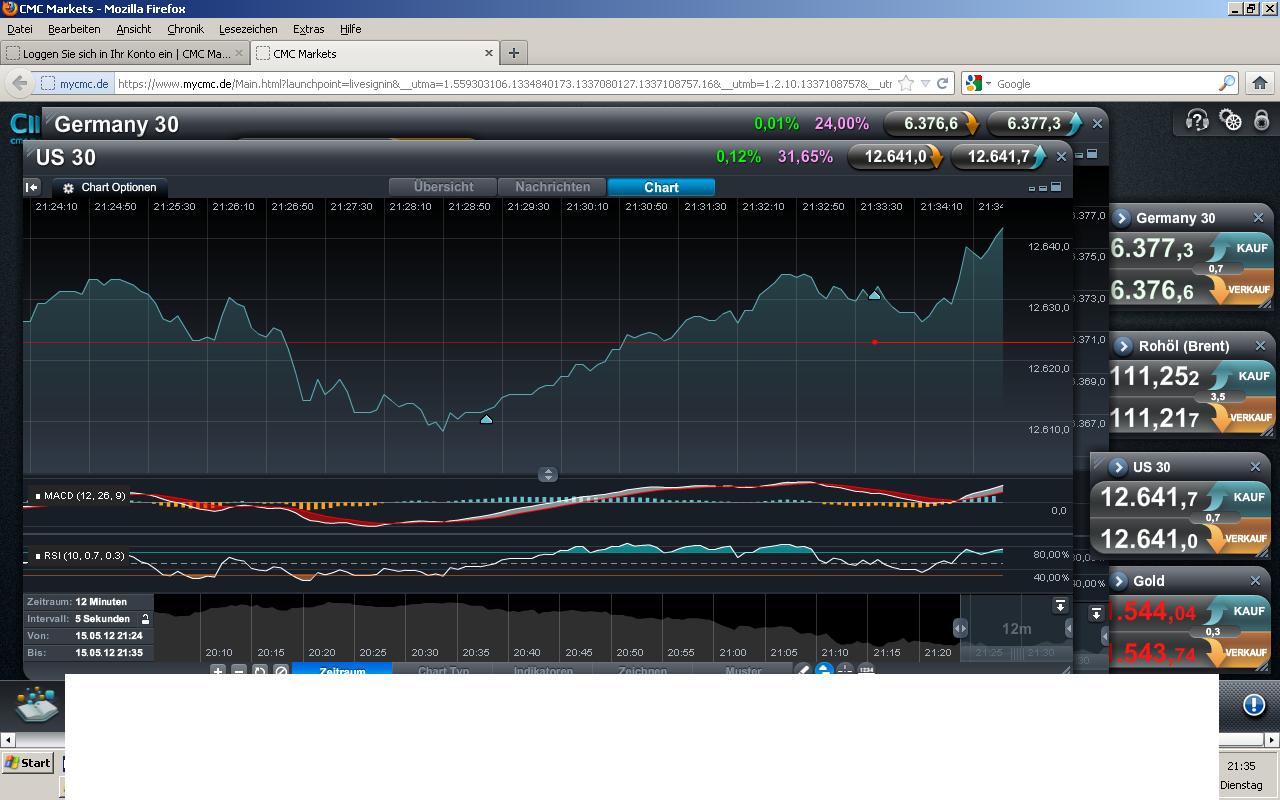Viewport: 1280px width, 800px height.
Task: Click lower triangle marker on price chart
Action: [486, 419]
